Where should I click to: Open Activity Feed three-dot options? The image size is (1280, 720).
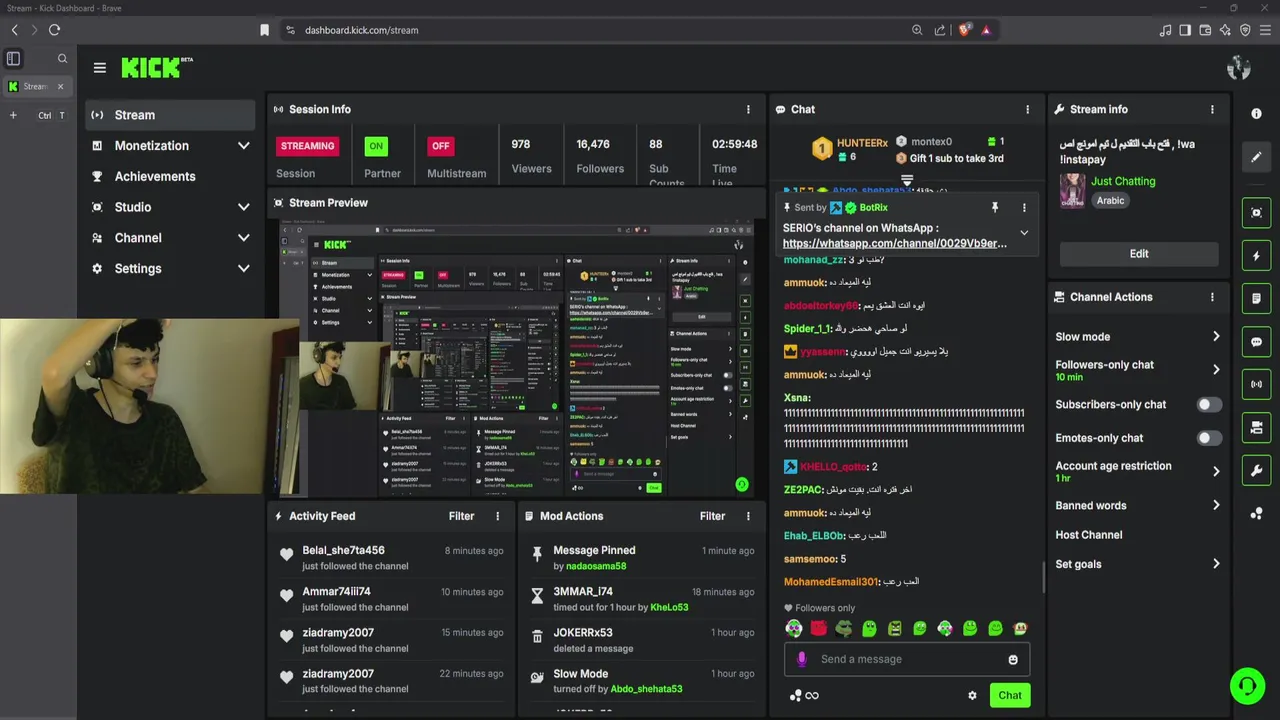point(497,516)
